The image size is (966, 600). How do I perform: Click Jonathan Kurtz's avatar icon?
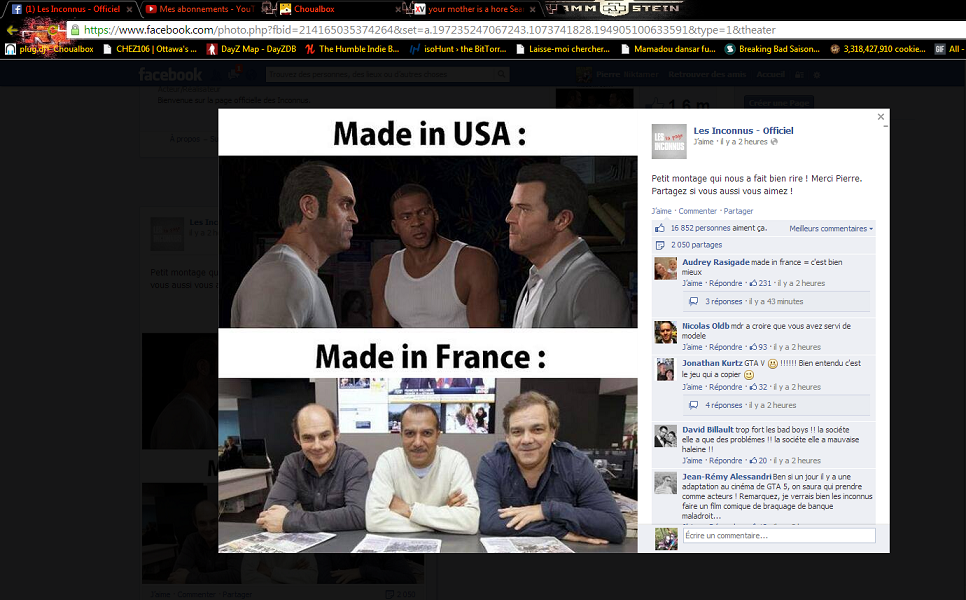(666, 369)
